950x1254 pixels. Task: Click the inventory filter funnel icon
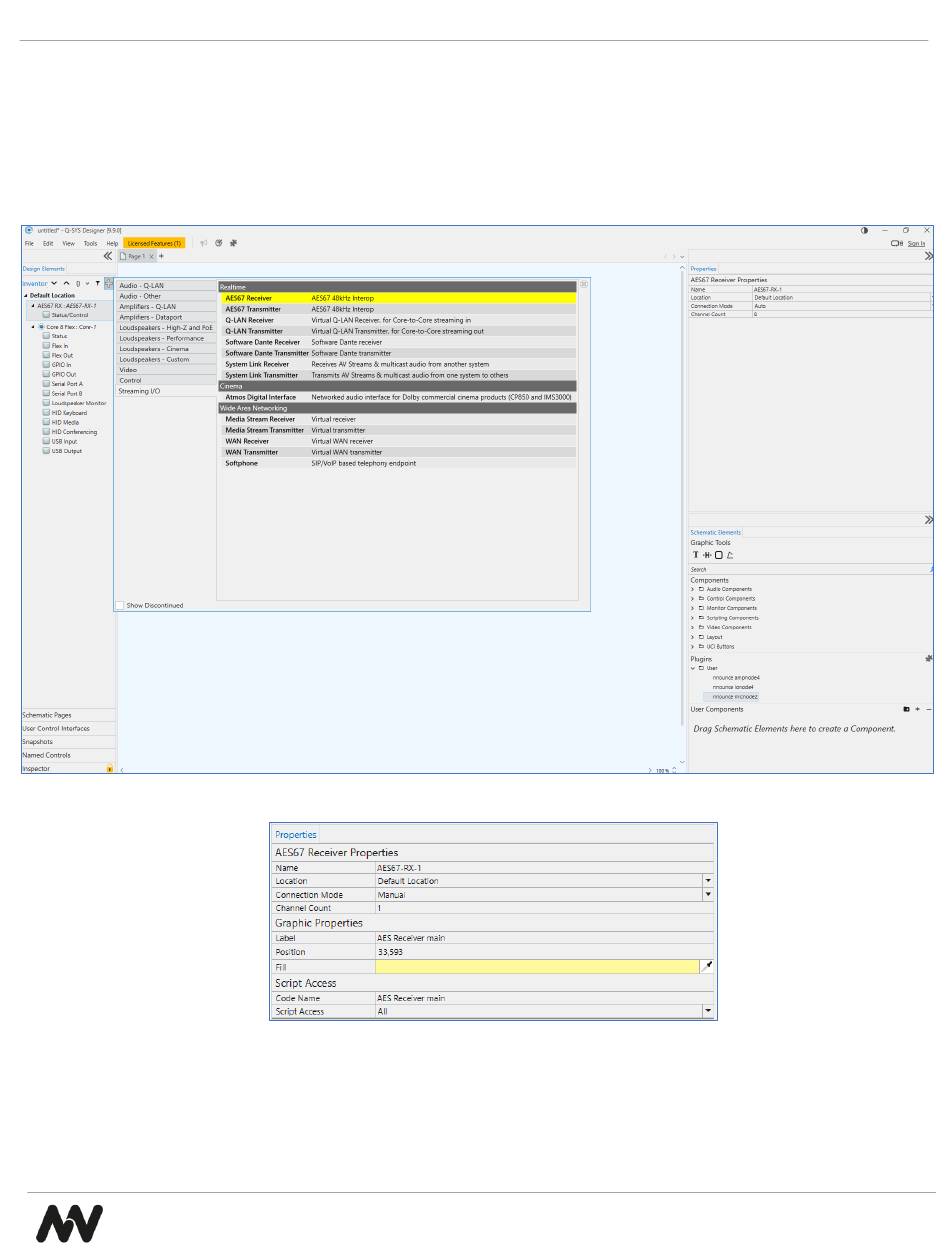tap(97, 284)
